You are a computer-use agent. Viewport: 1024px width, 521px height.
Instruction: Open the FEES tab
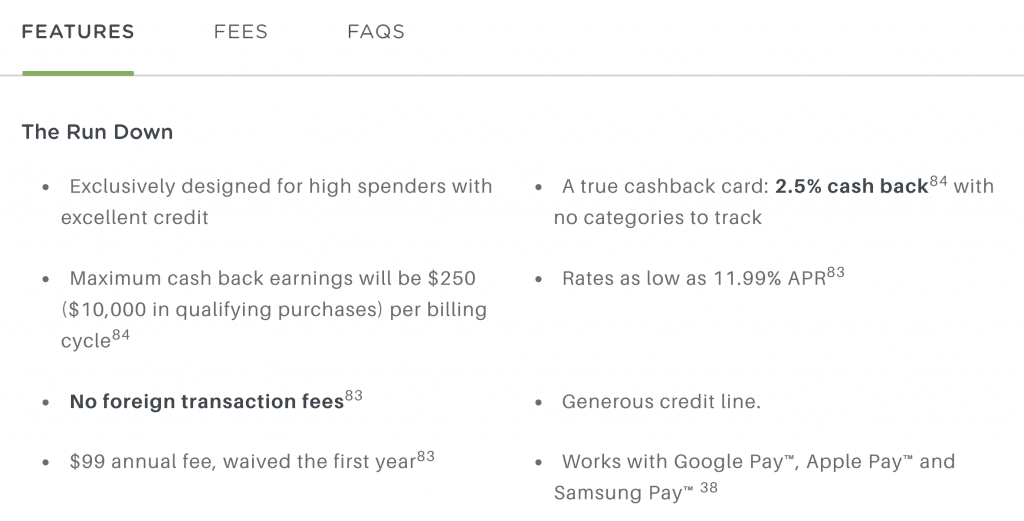[x=240, y=32]
